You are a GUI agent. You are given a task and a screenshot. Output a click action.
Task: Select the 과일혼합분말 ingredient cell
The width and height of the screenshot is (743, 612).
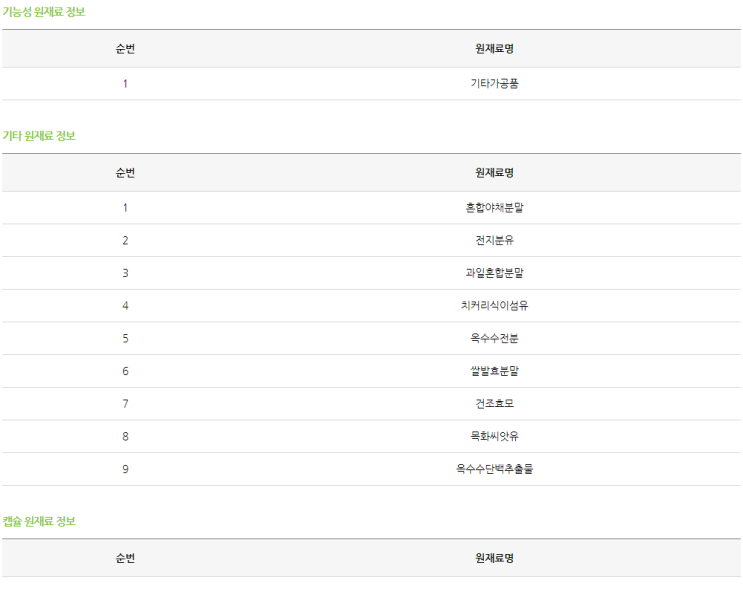494,273
